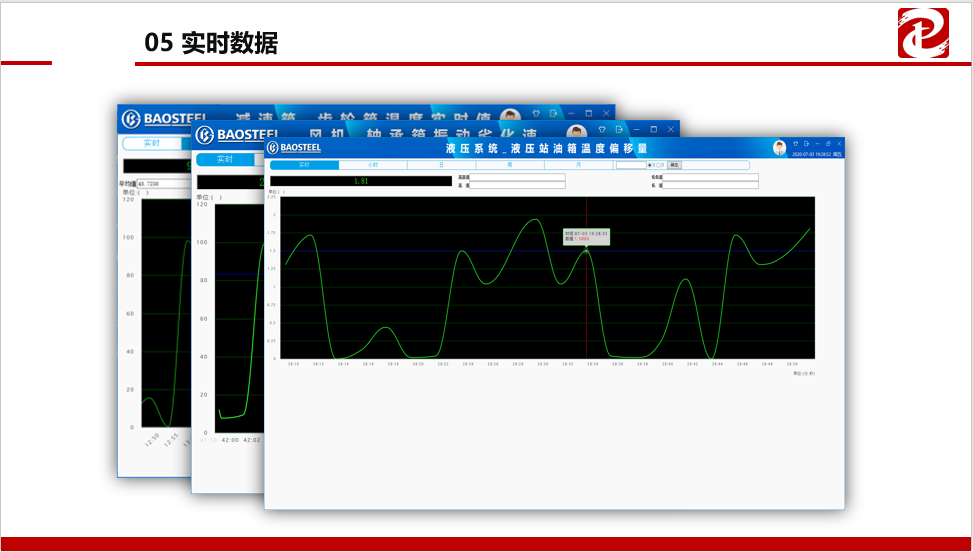Switch to the 日 tab
The image size is (973, 552).
click(x=441, y=165)
